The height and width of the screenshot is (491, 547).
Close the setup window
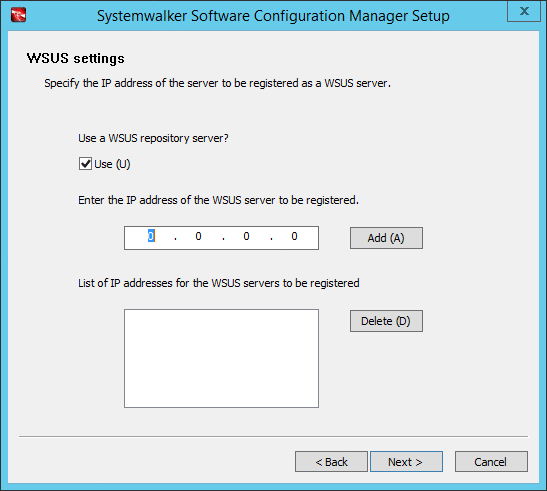click(524, 11)
